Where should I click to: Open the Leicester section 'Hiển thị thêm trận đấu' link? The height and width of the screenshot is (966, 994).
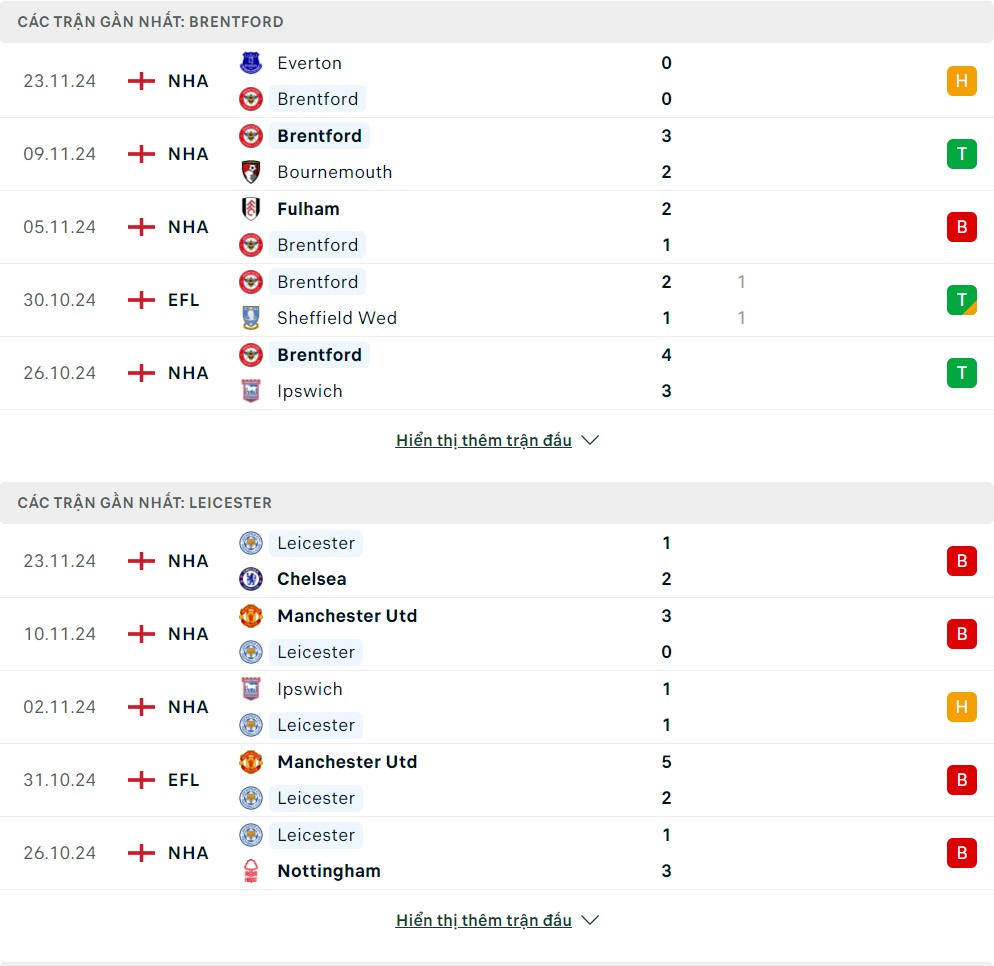484,920
